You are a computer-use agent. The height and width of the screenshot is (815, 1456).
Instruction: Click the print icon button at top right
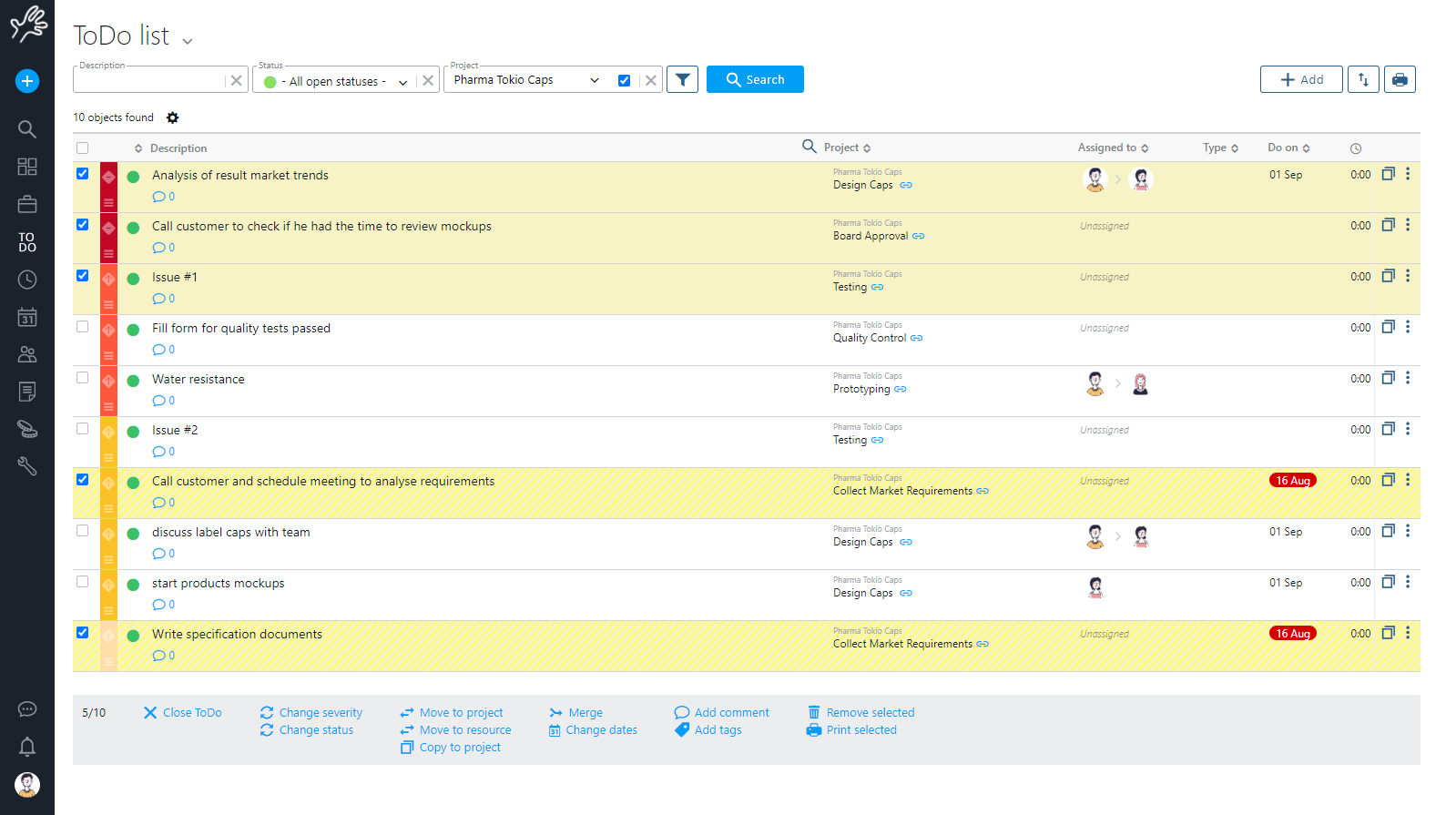(x=1400, y=80)
